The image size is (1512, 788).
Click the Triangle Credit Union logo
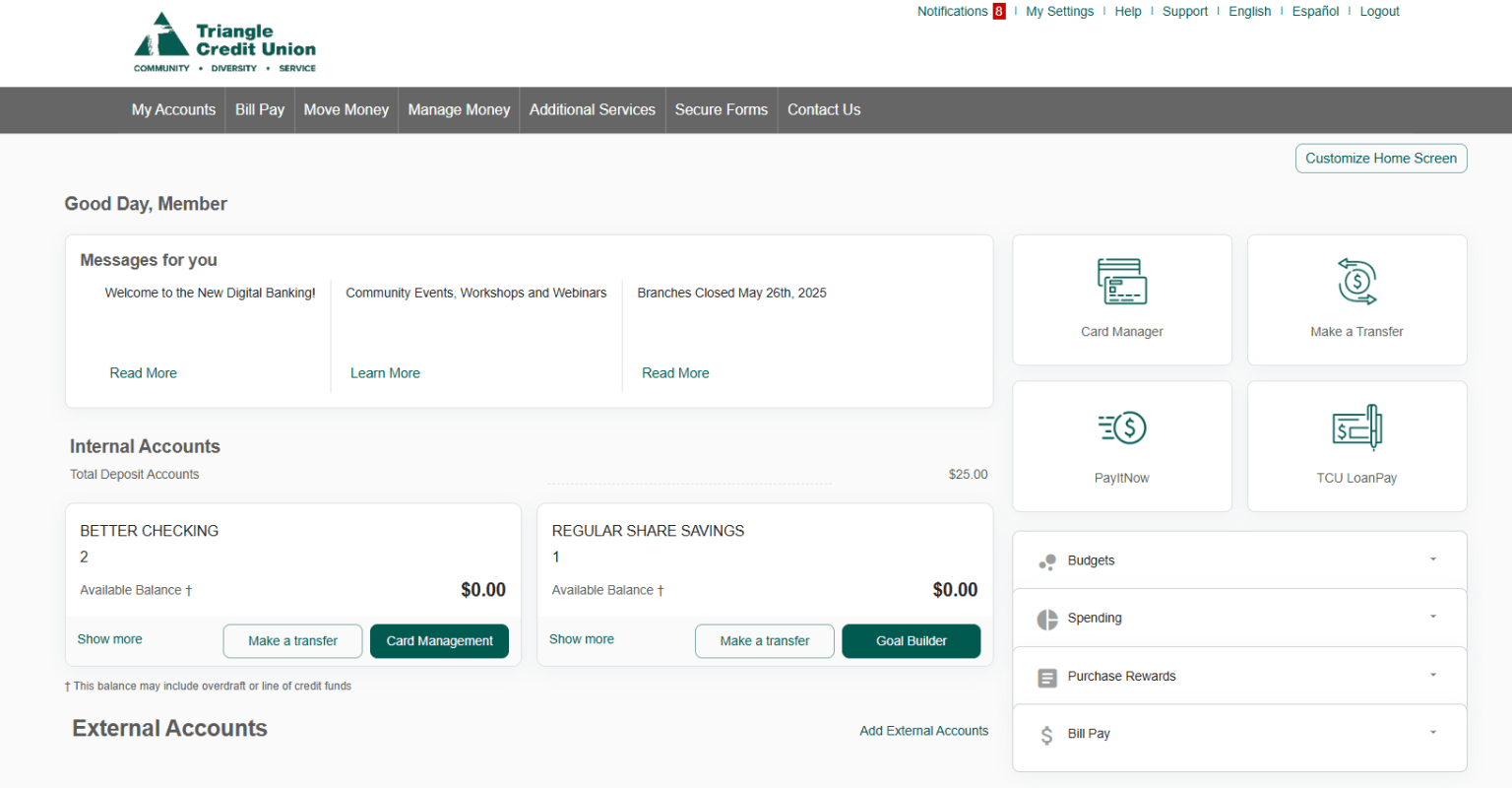click(224, 42)
